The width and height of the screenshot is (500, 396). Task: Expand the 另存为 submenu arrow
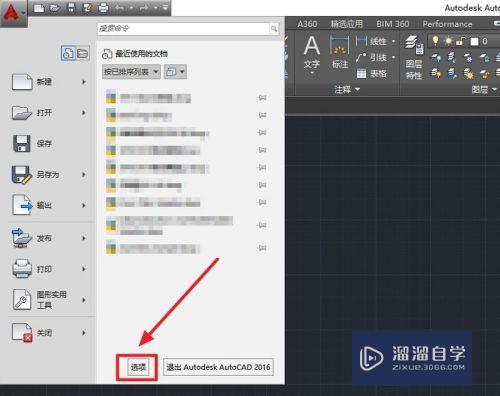coord(84,174)
